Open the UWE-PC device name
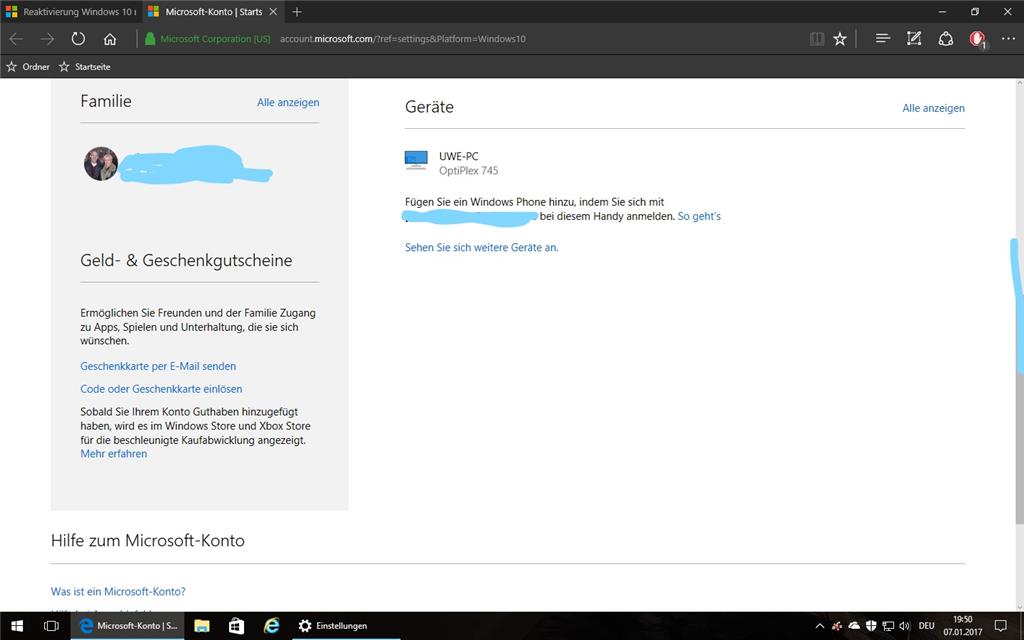This screenshot has height=640, width=1024. (458, 156)
